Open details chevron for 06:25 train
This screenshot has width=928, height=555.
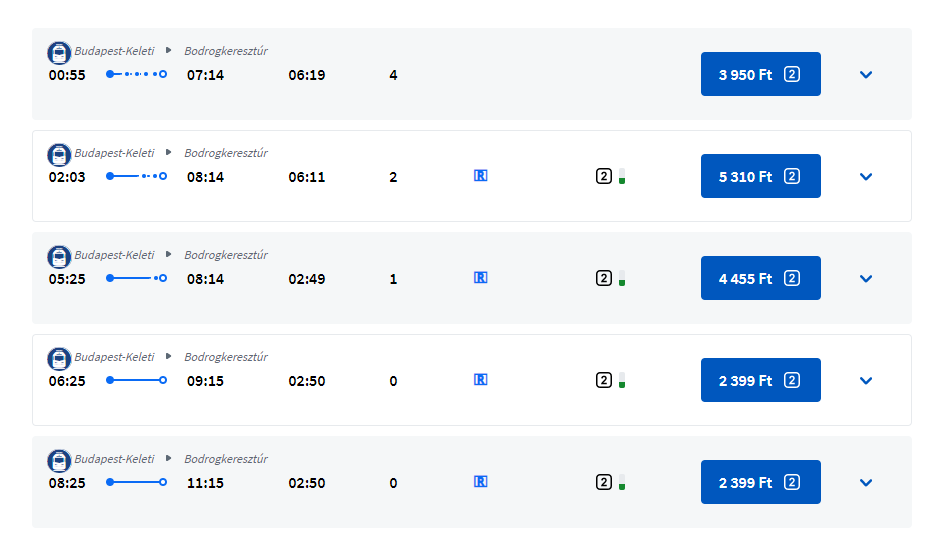click(x=866, y=381)
